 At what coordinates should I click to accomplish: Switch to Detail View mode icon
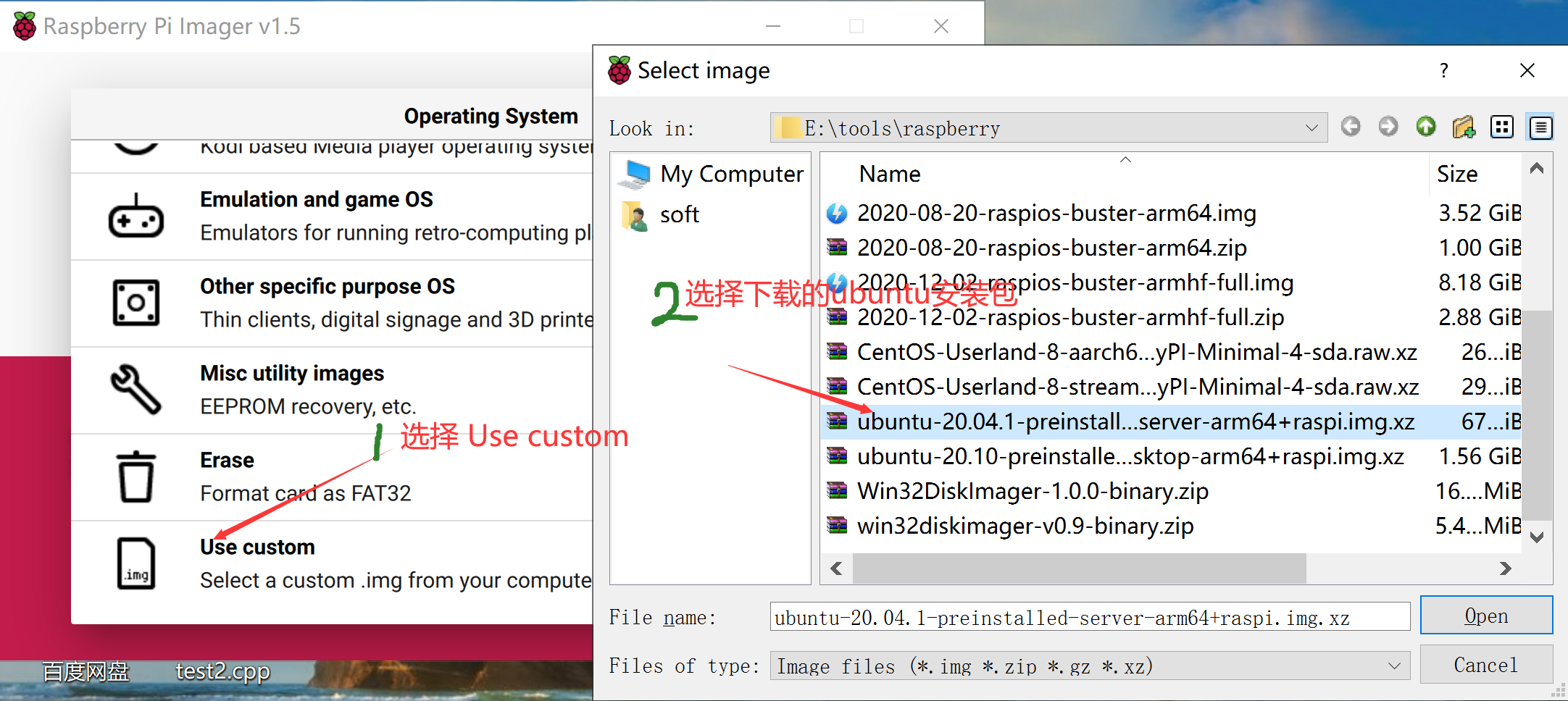[x=1540, y=127]
